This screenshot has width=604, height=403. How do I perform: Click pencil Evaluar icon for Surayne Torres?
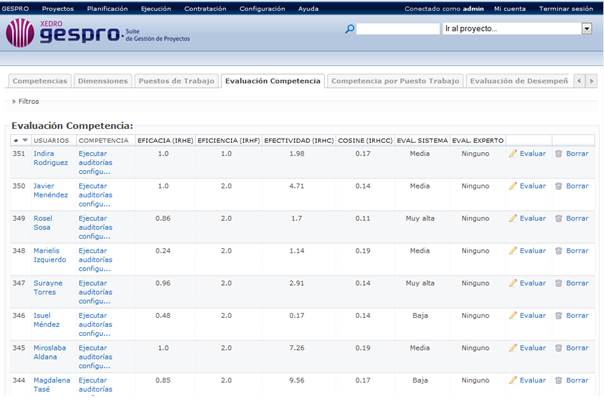(x=513, y=283)
